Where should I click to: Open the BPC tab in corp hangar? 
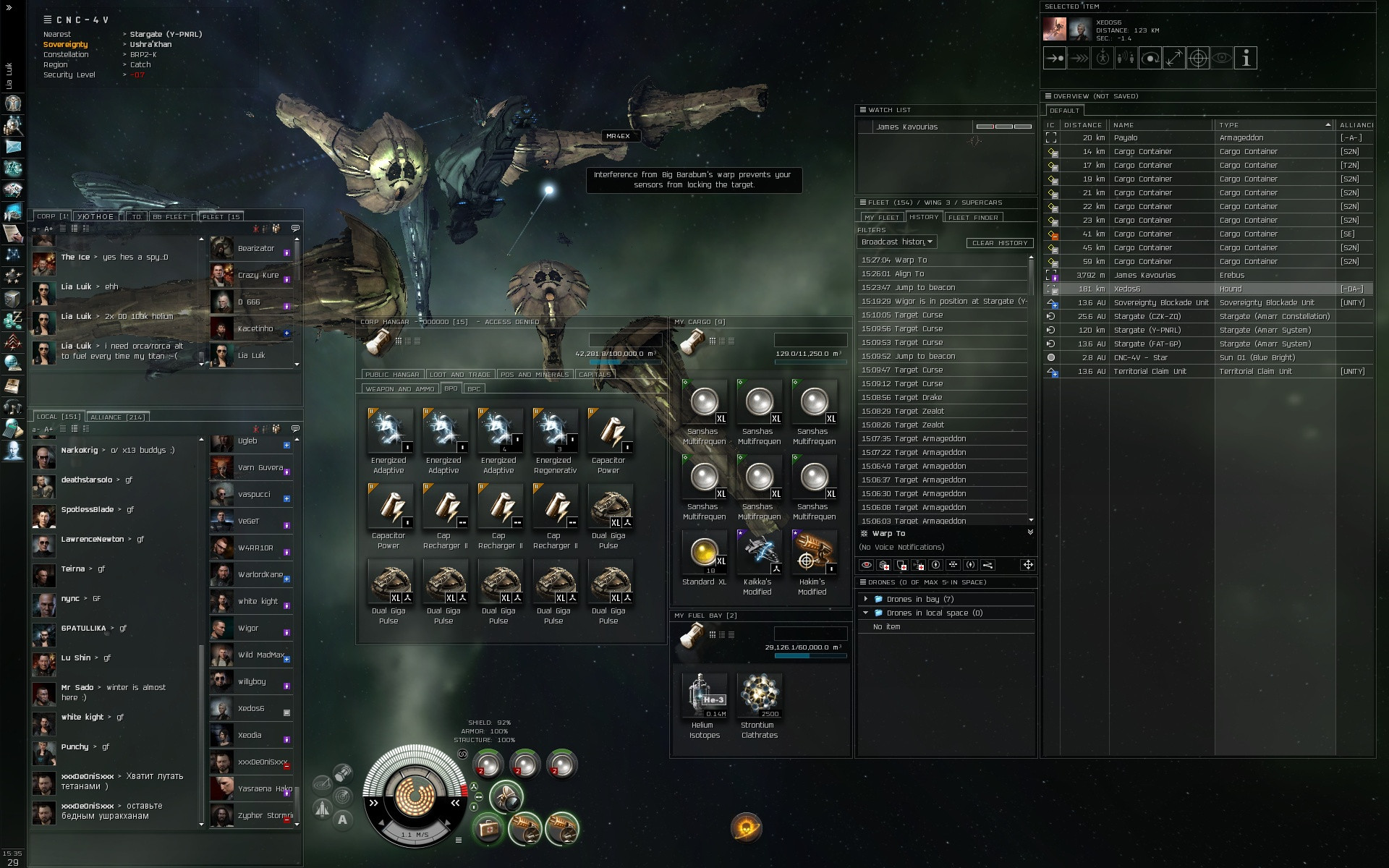click(474, 388)
